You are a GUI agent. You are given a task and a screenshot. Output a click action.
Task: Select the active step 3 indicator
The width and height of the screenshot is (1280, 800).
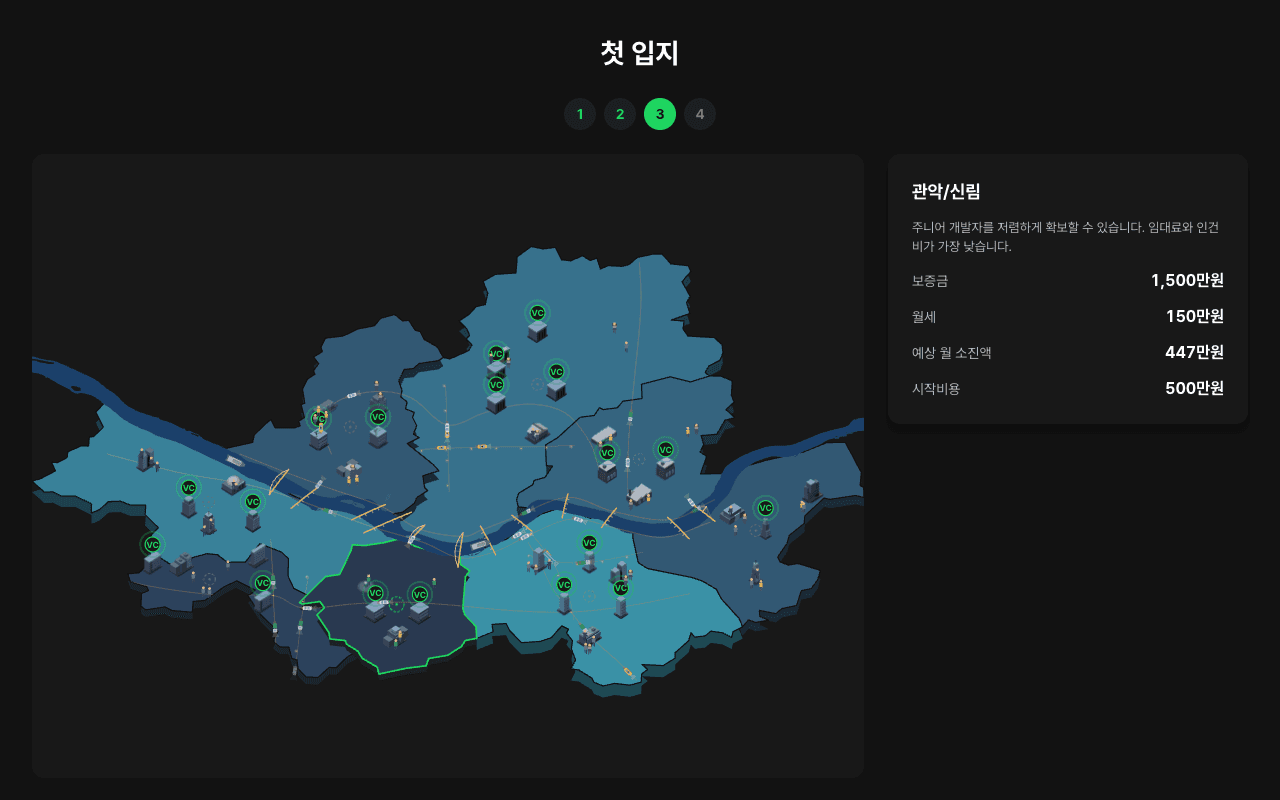point(660,114)
